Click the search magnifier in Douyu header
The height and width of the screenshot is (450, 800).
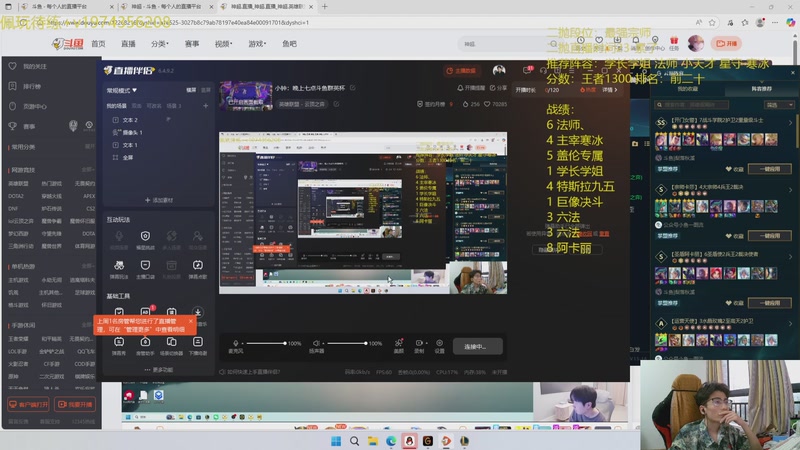[553, 44]
